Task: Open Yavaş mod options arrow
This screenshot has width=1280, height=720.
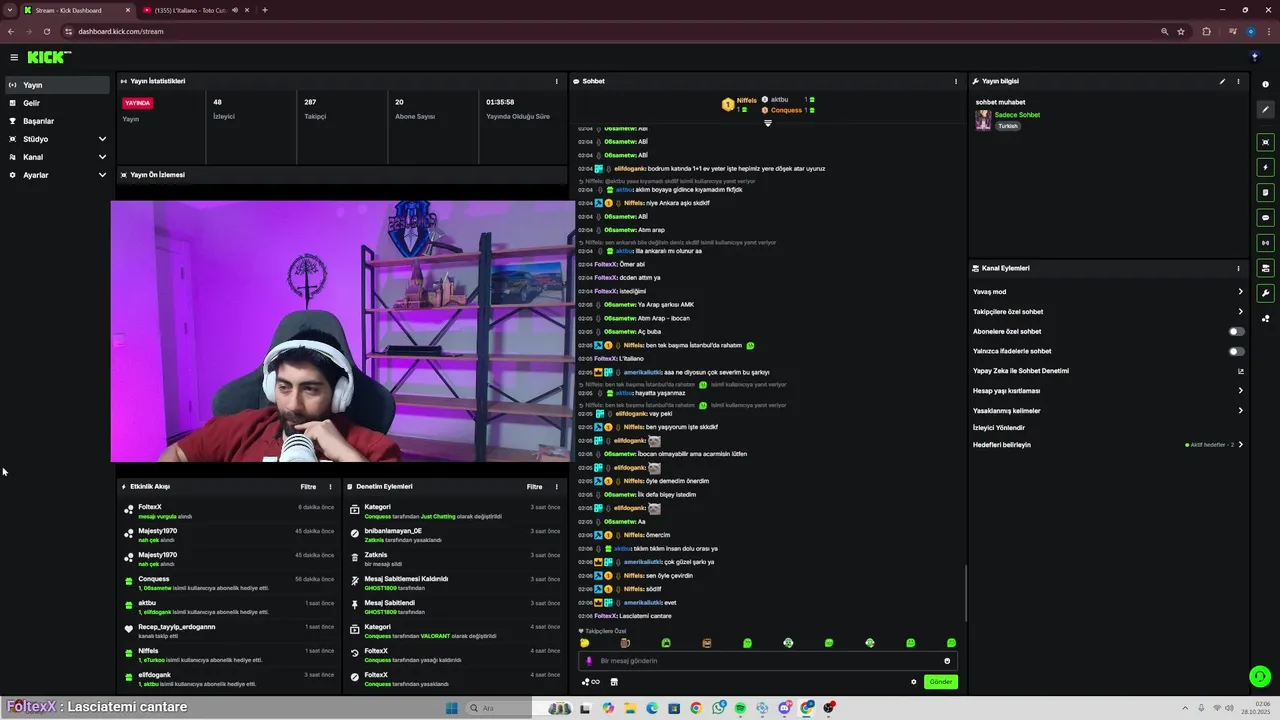Action: click(x=1241, y=292)
